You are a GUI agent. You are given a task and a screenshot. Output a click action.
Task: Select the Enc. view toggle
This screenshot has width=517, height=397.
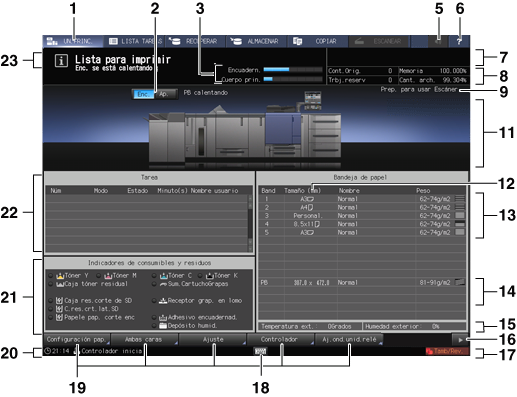(x=144, y=94)
